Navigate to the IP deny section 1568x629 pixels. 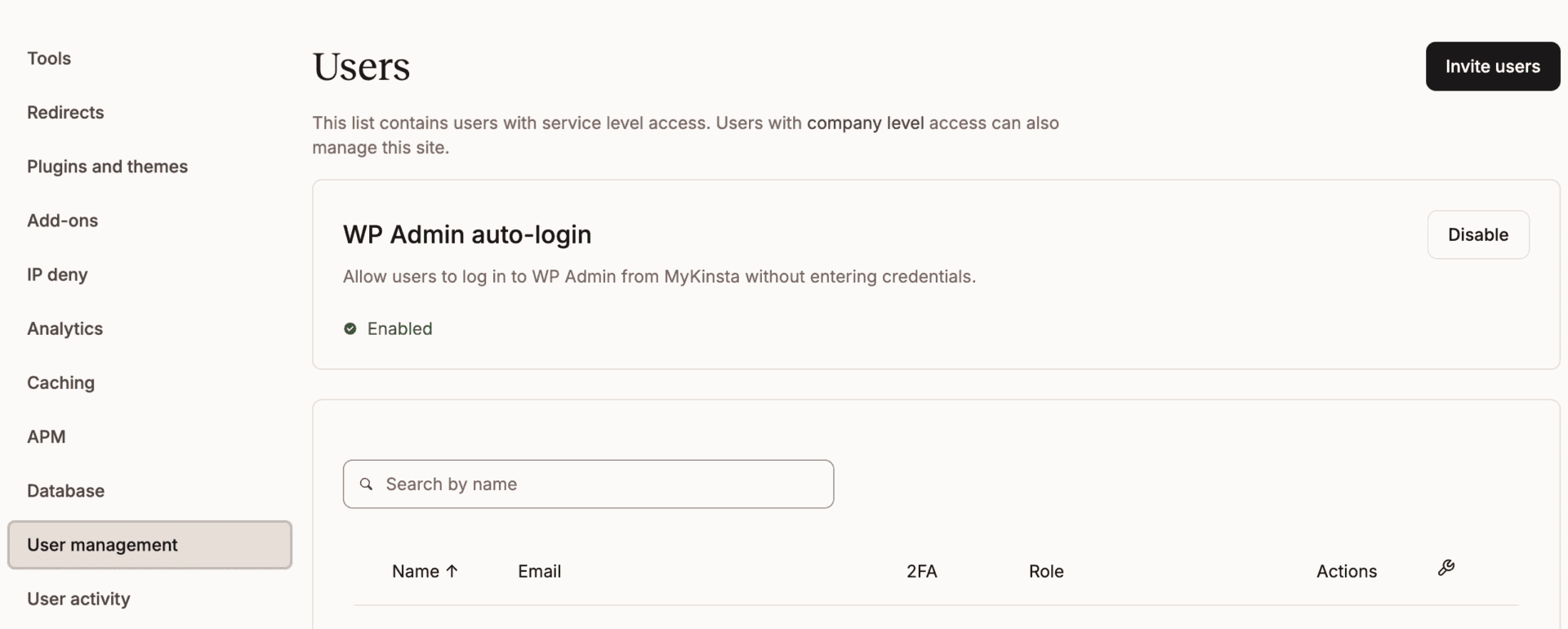[x=57, y=274]
